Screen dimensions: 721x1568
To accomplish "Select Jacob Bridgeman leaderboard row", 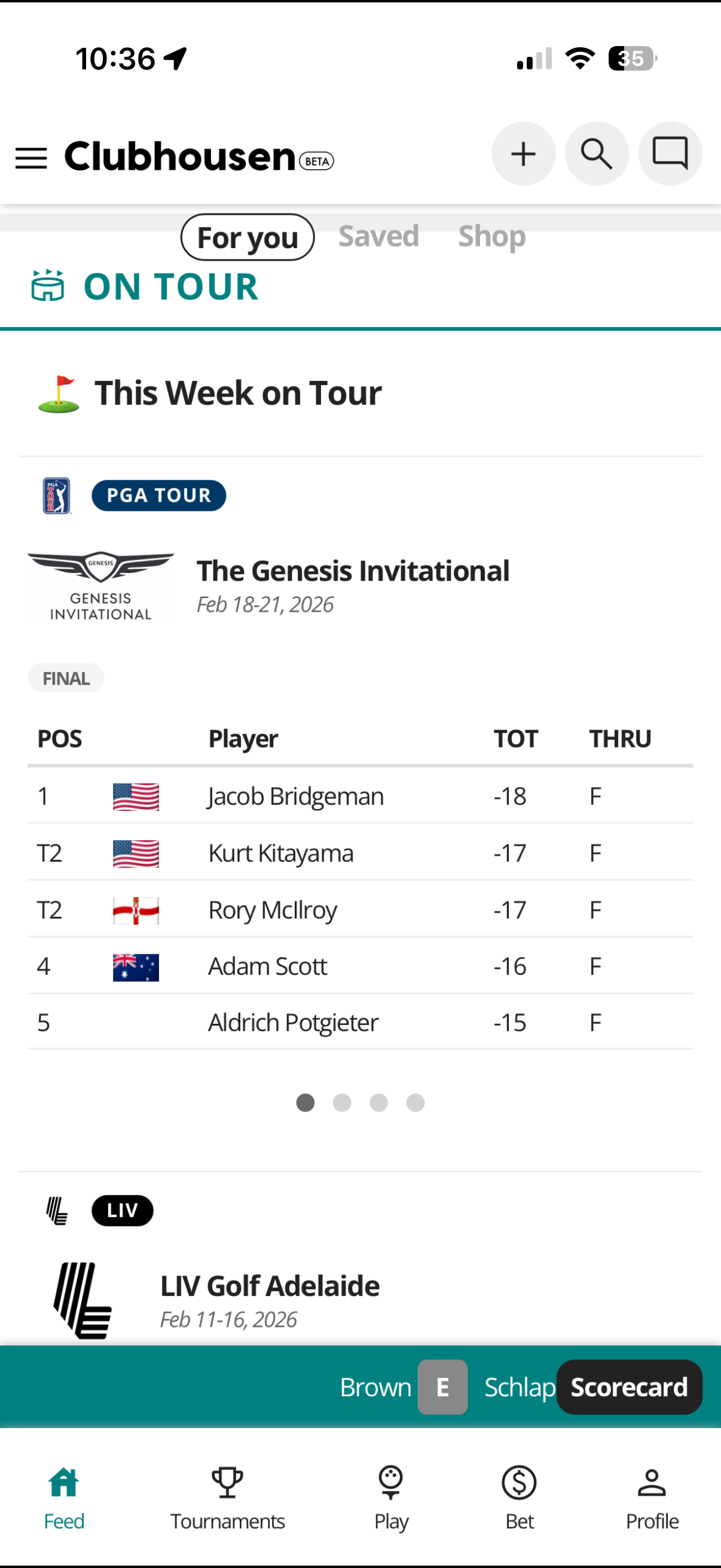I will click(x=296, y=796).
